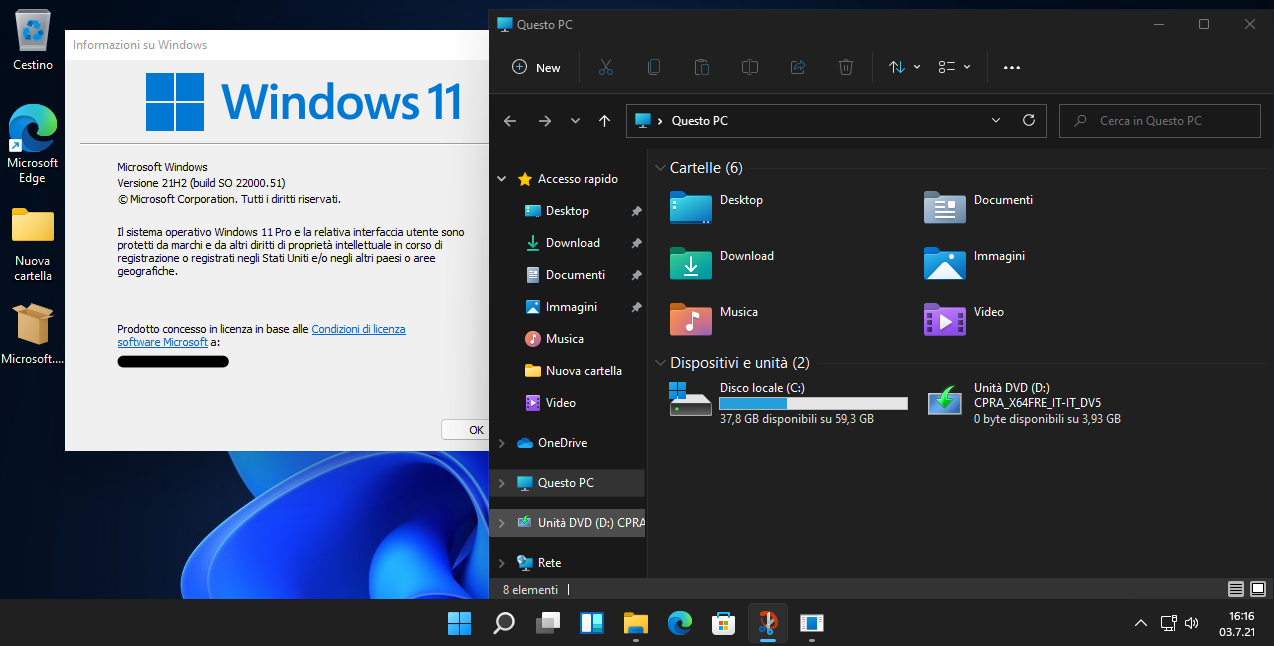Open Microsoft Store from taskbar
Viewport: 1274px width, 646px height.
[x=724, y=623]
